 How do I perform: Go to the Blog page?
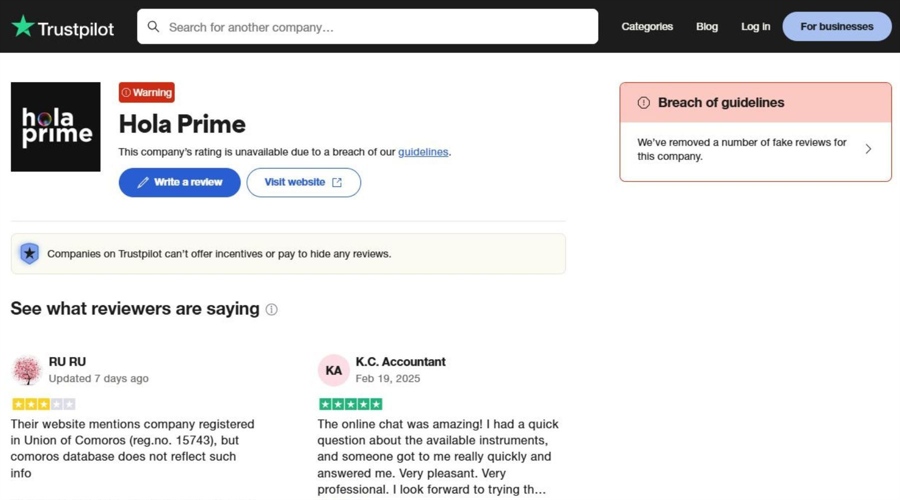click(707, 26)
